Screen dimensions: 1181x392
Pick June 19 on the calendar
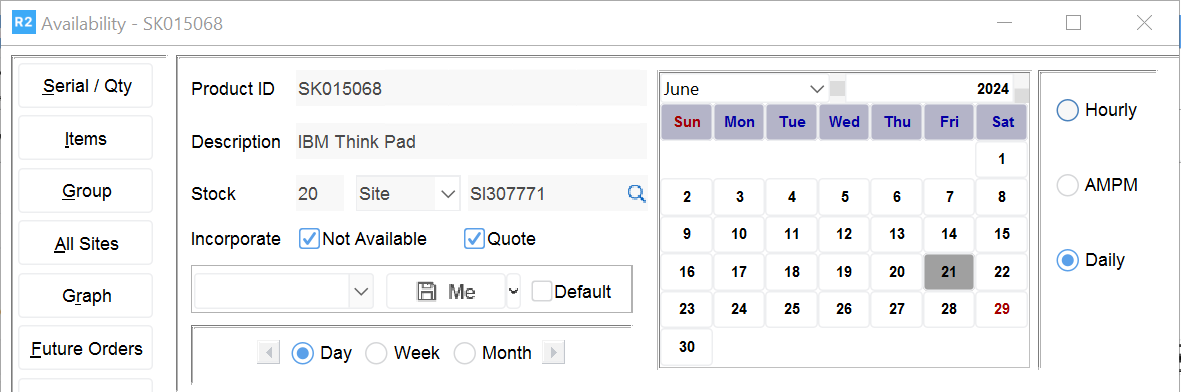[x=844, y=272]
